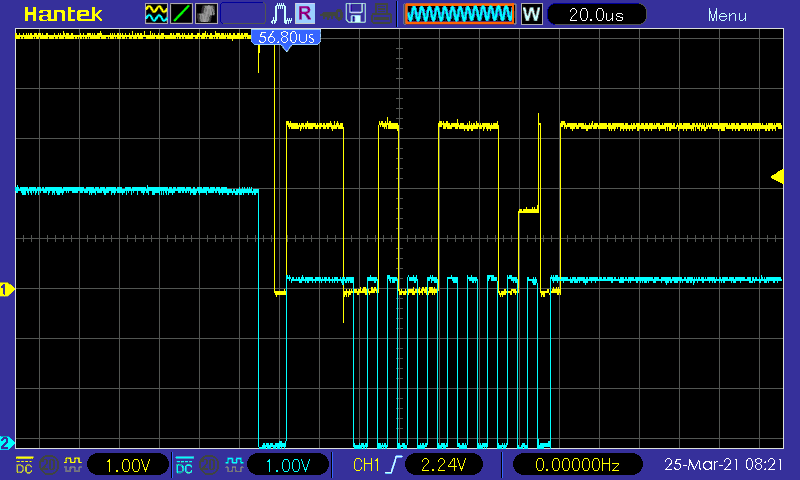Click the dual sine wave channel display icon
Screen dimensions: 800x480
click(x=156, y=14)
